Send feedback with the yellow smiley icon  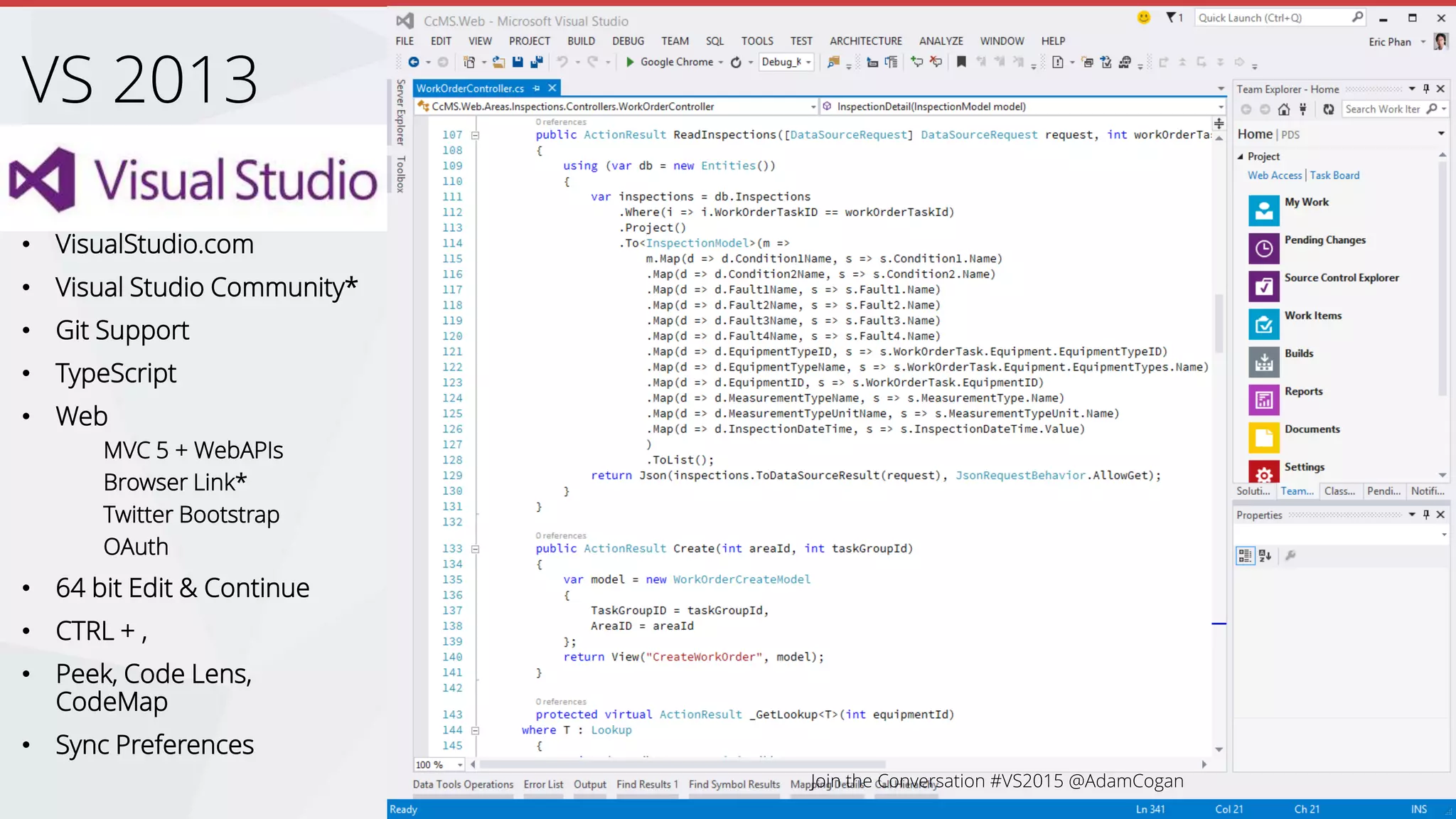click(x=1144, y=17)
